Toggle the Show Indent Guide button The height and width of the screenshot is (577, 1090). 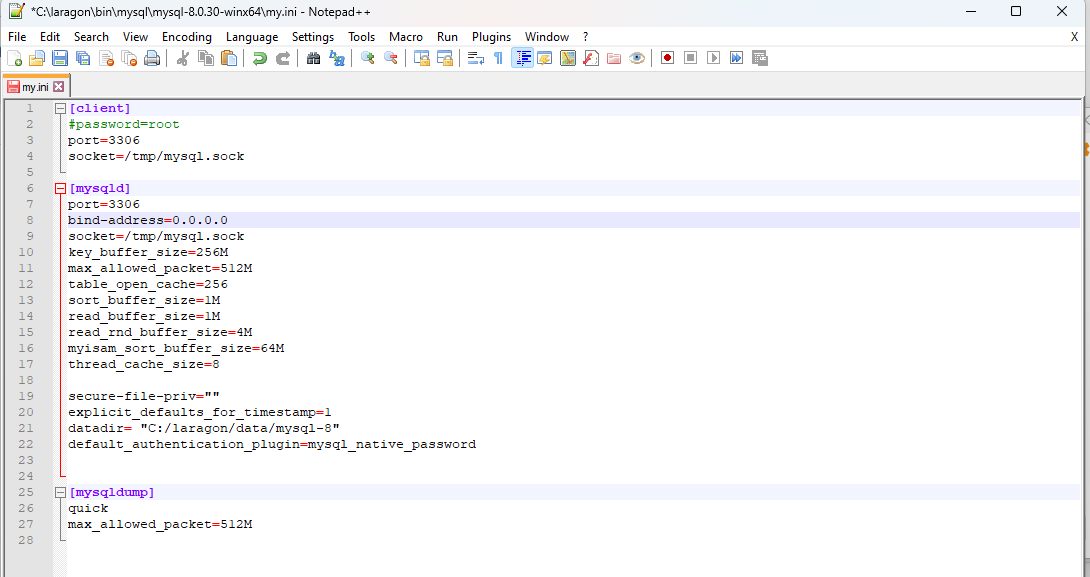point(523,58)
